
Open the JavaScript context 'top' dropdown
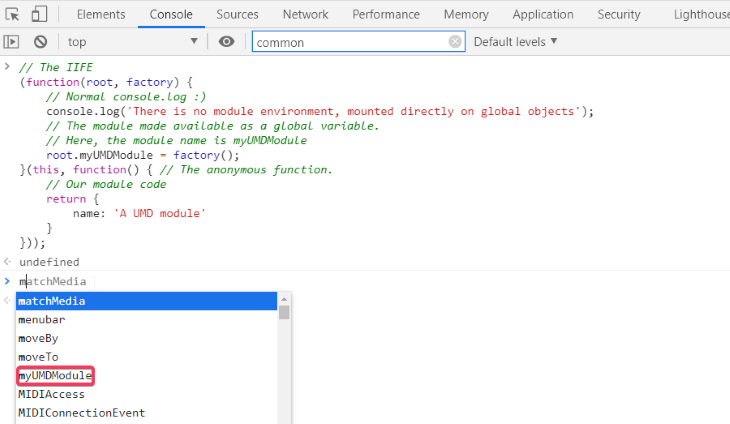click(x=132, y=42)
